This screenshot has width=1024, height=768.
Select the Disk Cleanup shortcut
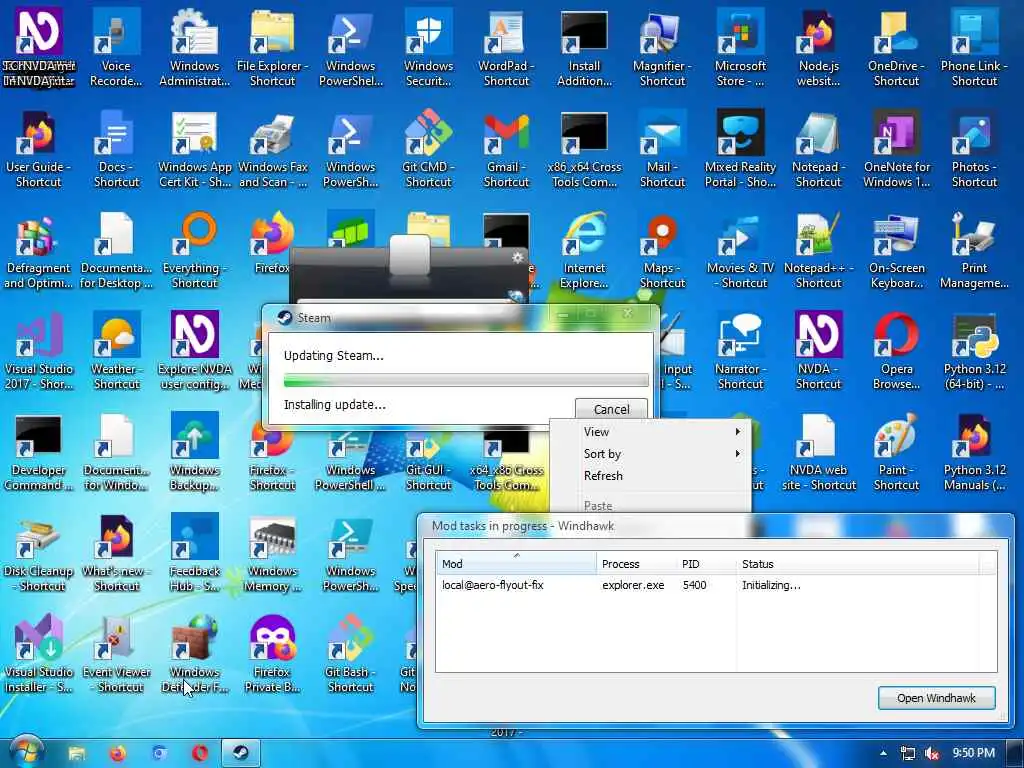pos(38,553)
